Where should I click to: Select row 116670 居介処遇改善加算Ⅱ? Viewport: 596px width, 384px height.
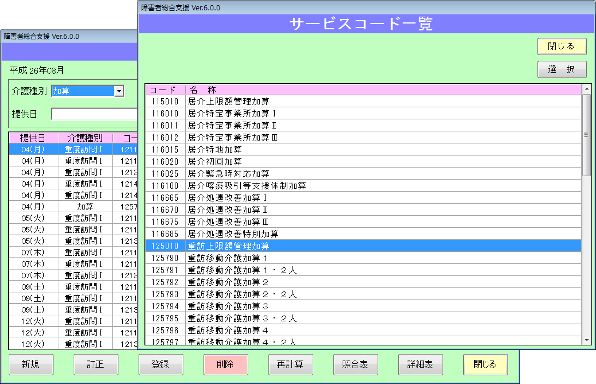pos(363,210)
